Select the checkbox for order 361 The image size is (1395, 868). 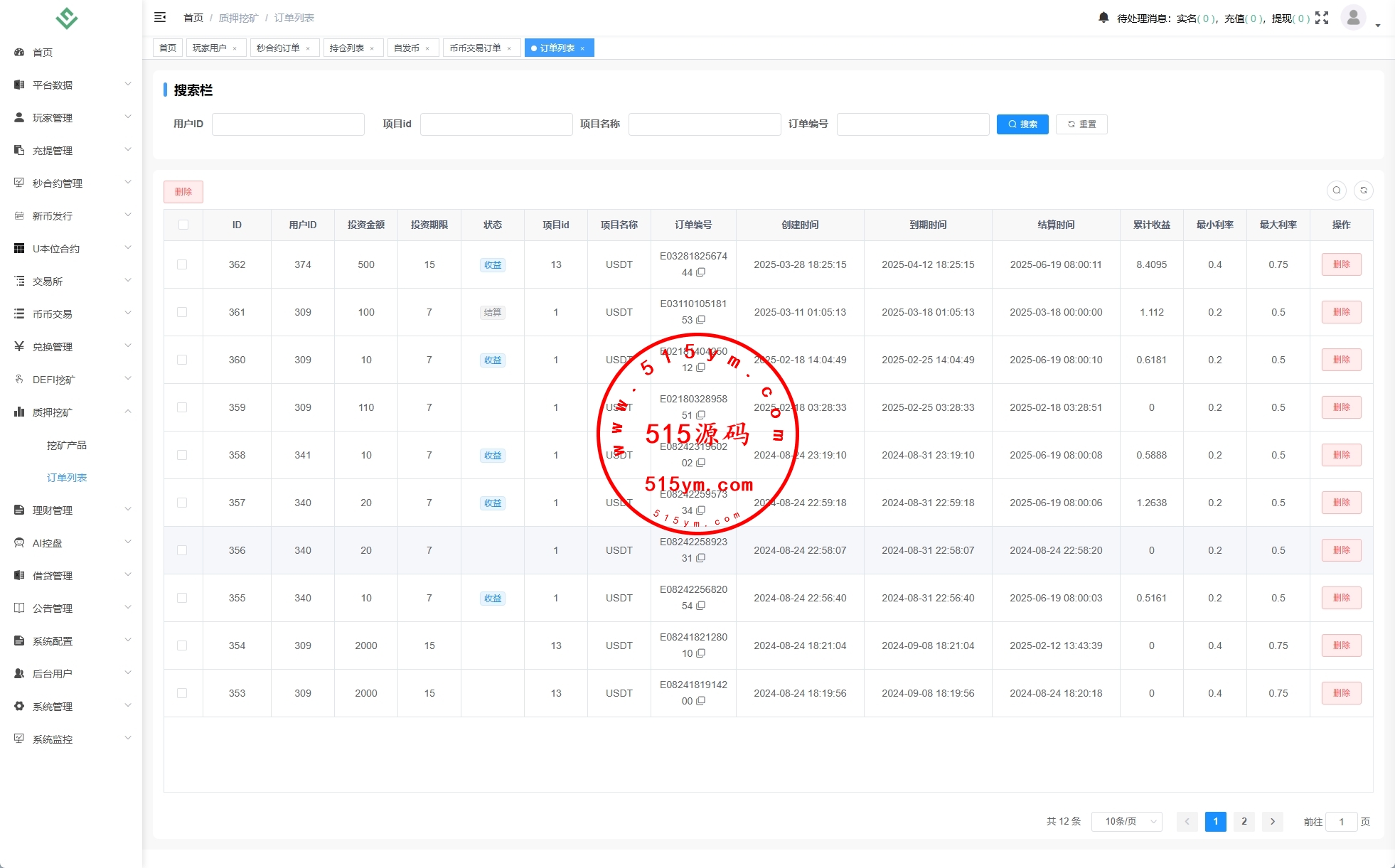(x=182, y=312)
